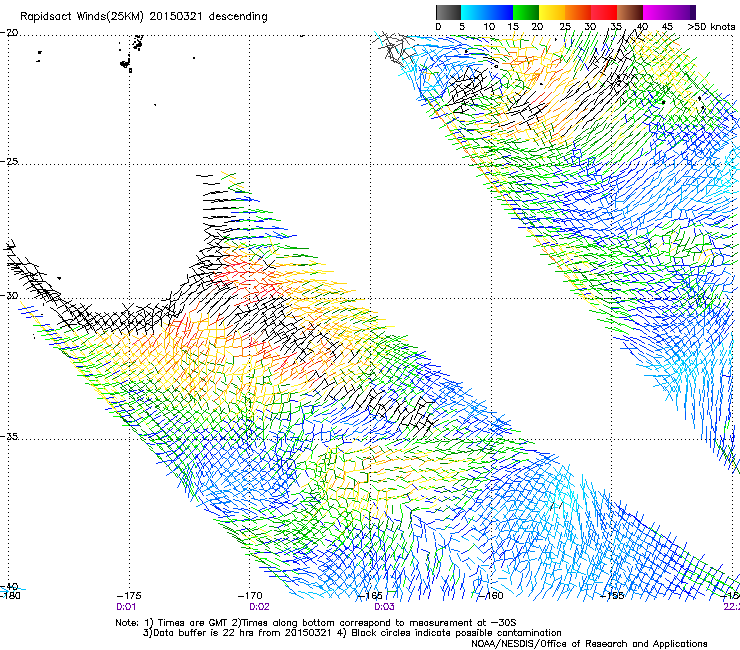Click the 'Data buffer is 22 hrs' note line
Viewport: 740px width, 650px height.
click(352, 633)
